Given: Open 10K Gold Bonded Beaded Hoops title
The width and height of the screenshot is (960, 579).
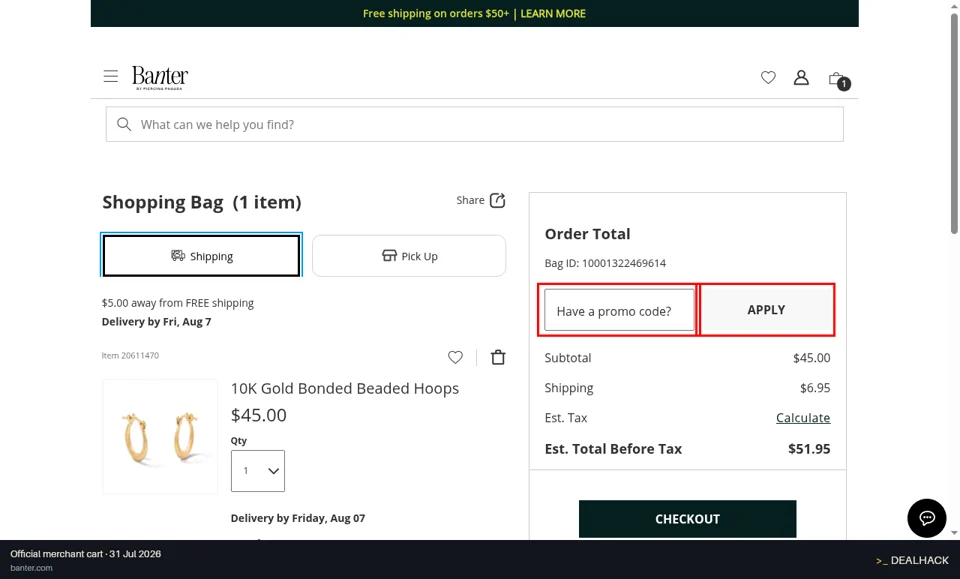Looking at the screenshot, I should coord(345,389).
